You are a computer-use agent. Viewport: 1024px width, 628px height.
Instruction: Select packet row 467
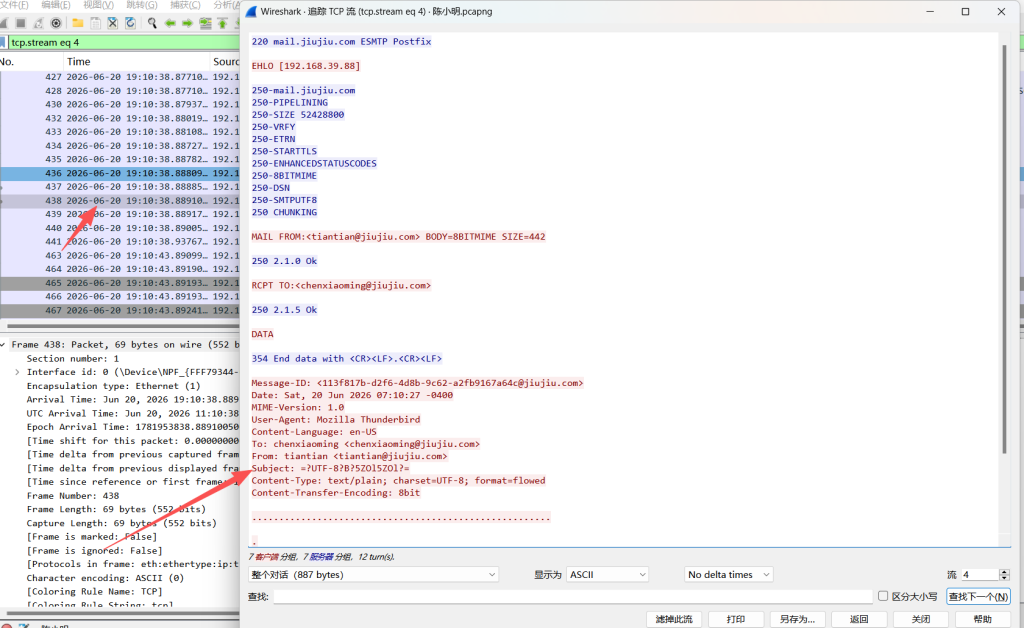point(120,310)
